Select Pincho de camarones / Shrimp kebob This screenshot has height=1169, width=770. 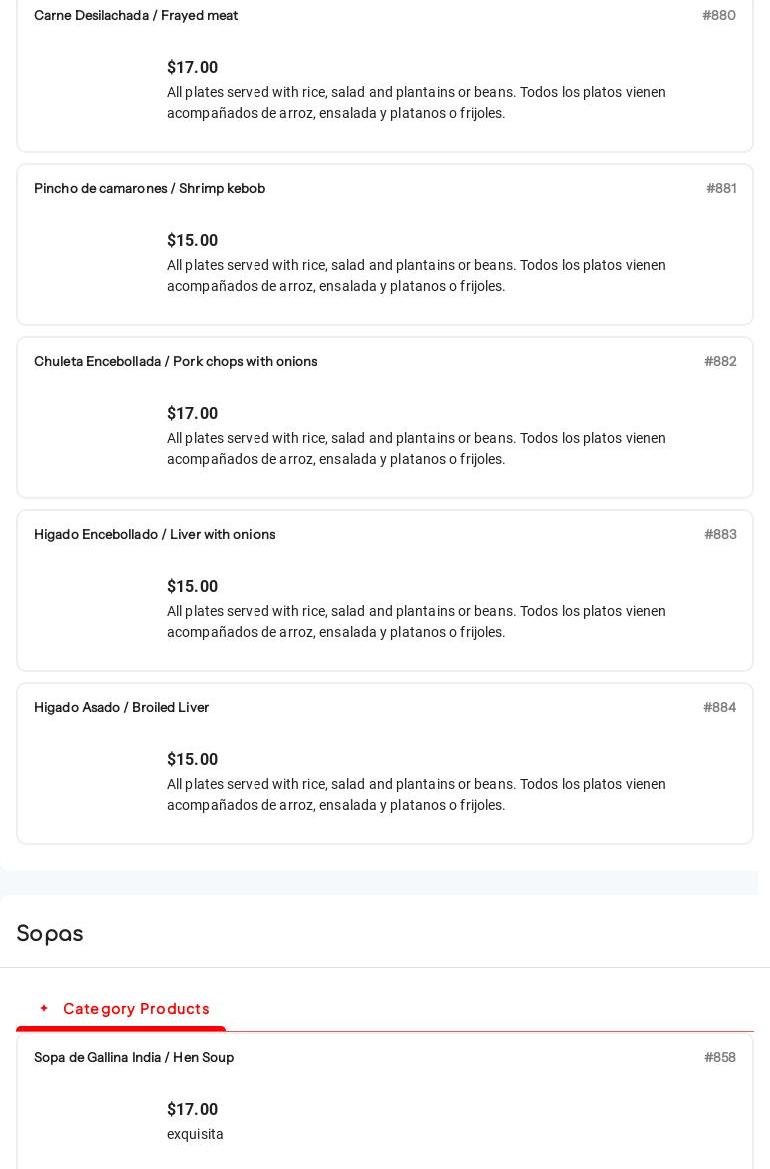tap(149, 188)
